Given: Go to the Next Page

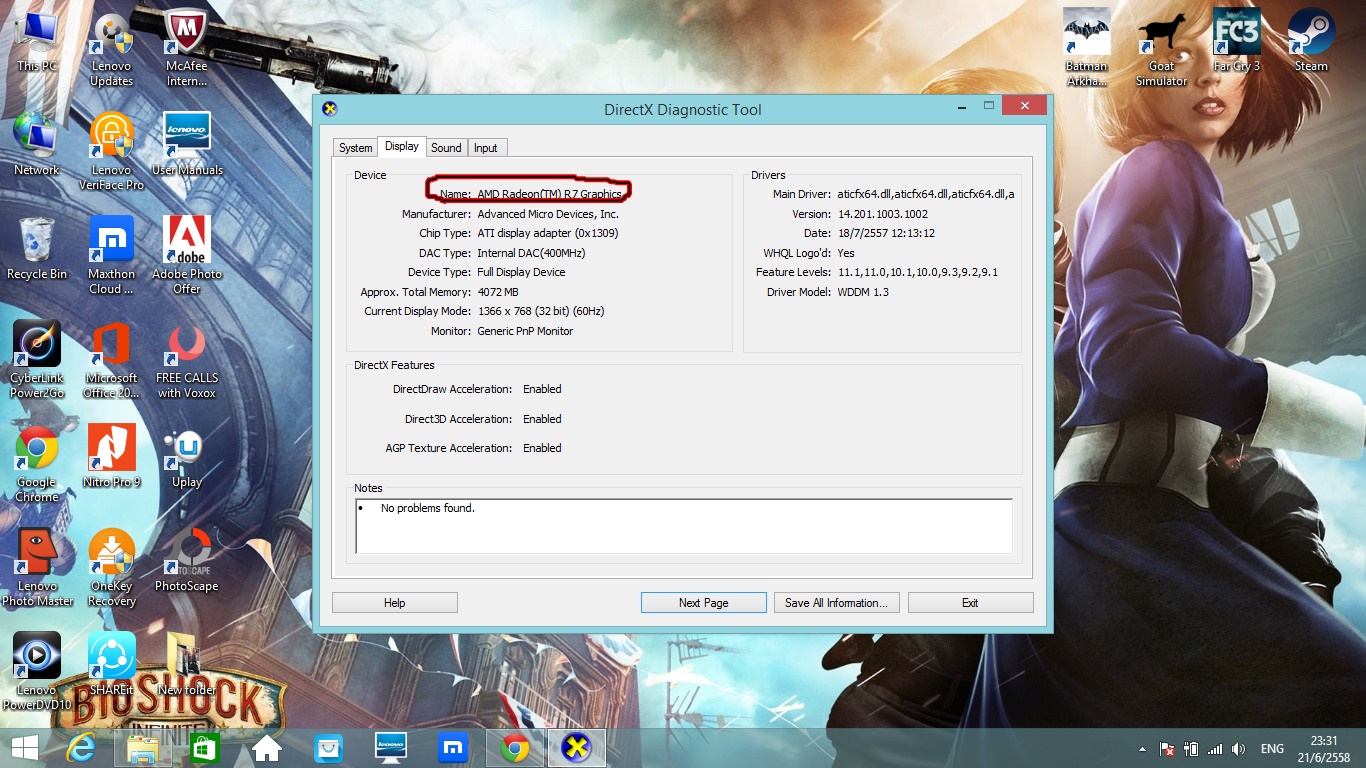Looking at the screenshot, I should point(704,603).
